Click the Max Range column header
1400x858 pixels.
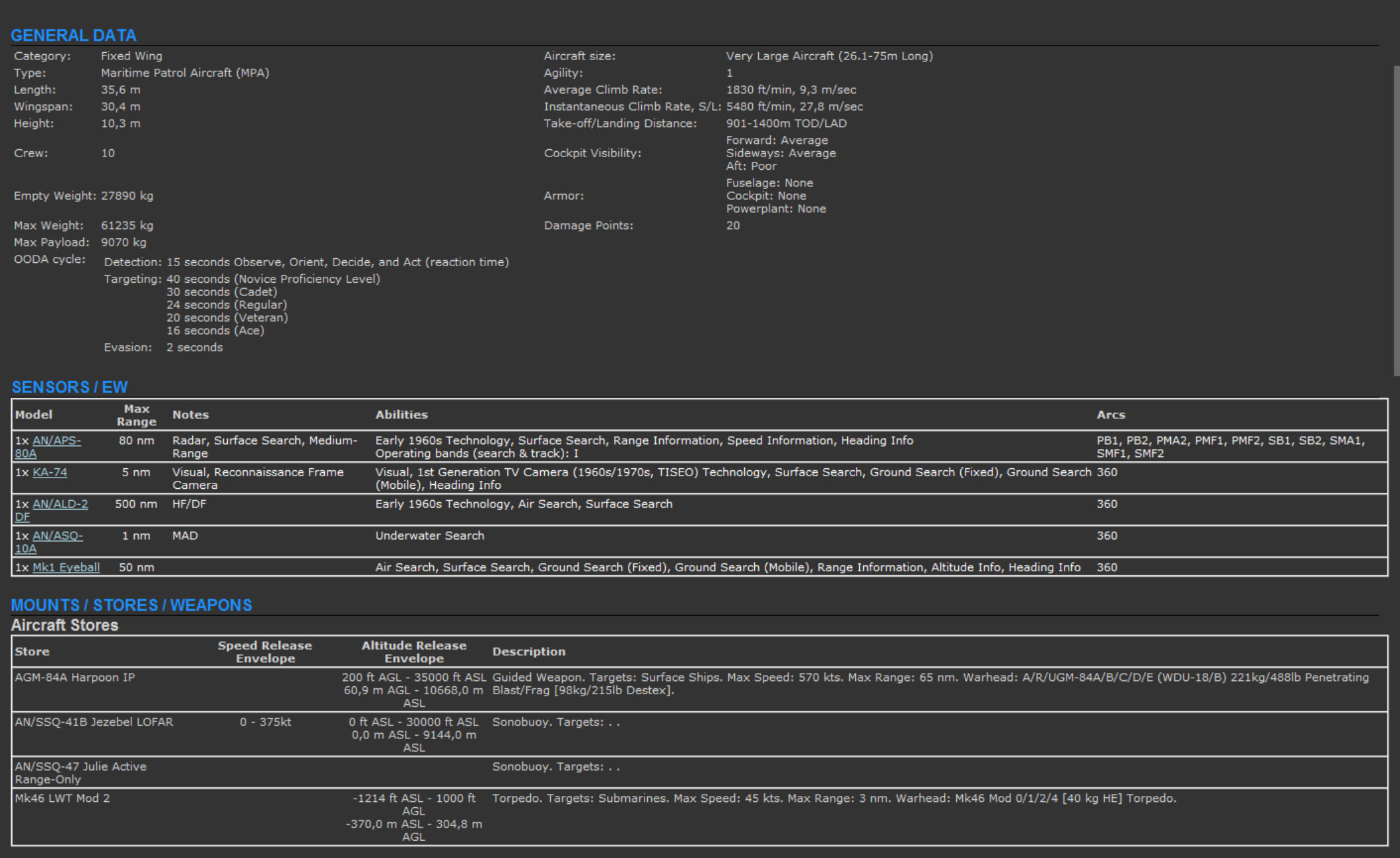click(x=137, y=415)
